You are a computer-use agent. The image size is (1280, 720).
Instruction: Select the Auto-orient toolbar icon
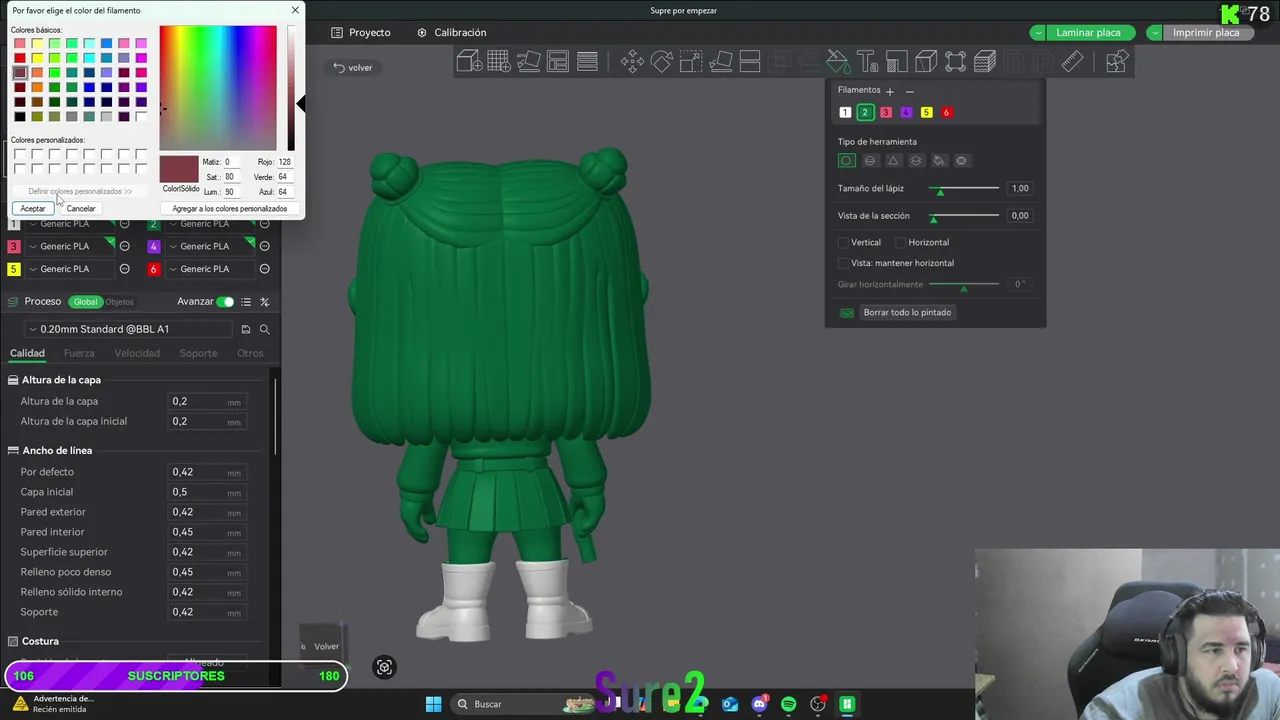[528, 62]
